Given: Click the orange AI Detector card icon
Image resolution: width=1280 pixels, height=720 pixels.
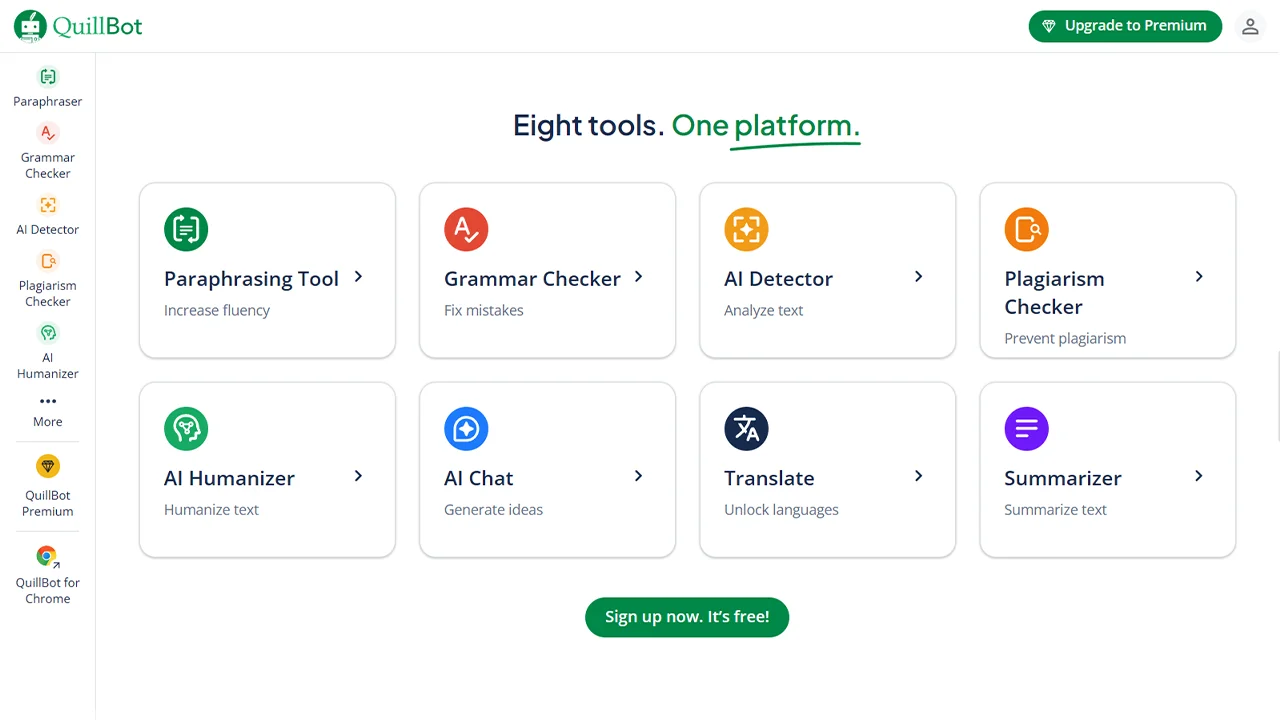Looking at the screenshot, I should 746,229.
